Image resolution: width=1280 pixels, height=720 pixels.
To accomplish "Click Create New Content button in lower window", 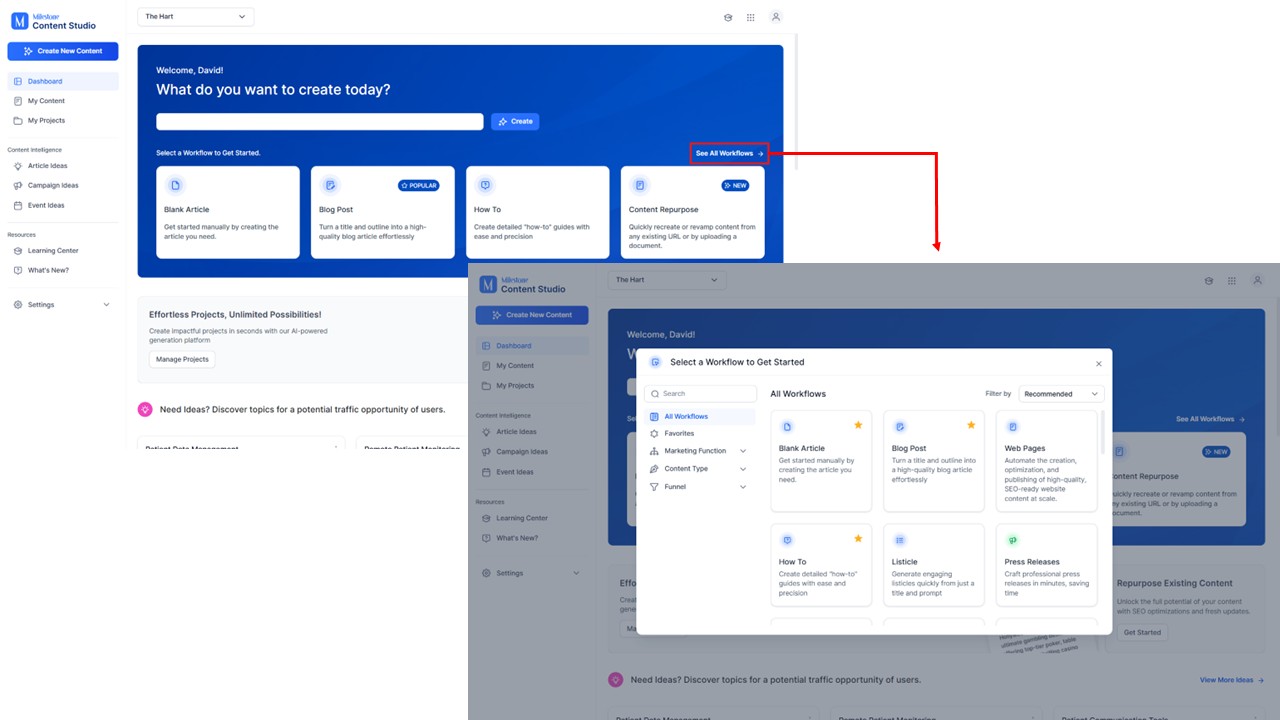I will [x=532, y=315].
